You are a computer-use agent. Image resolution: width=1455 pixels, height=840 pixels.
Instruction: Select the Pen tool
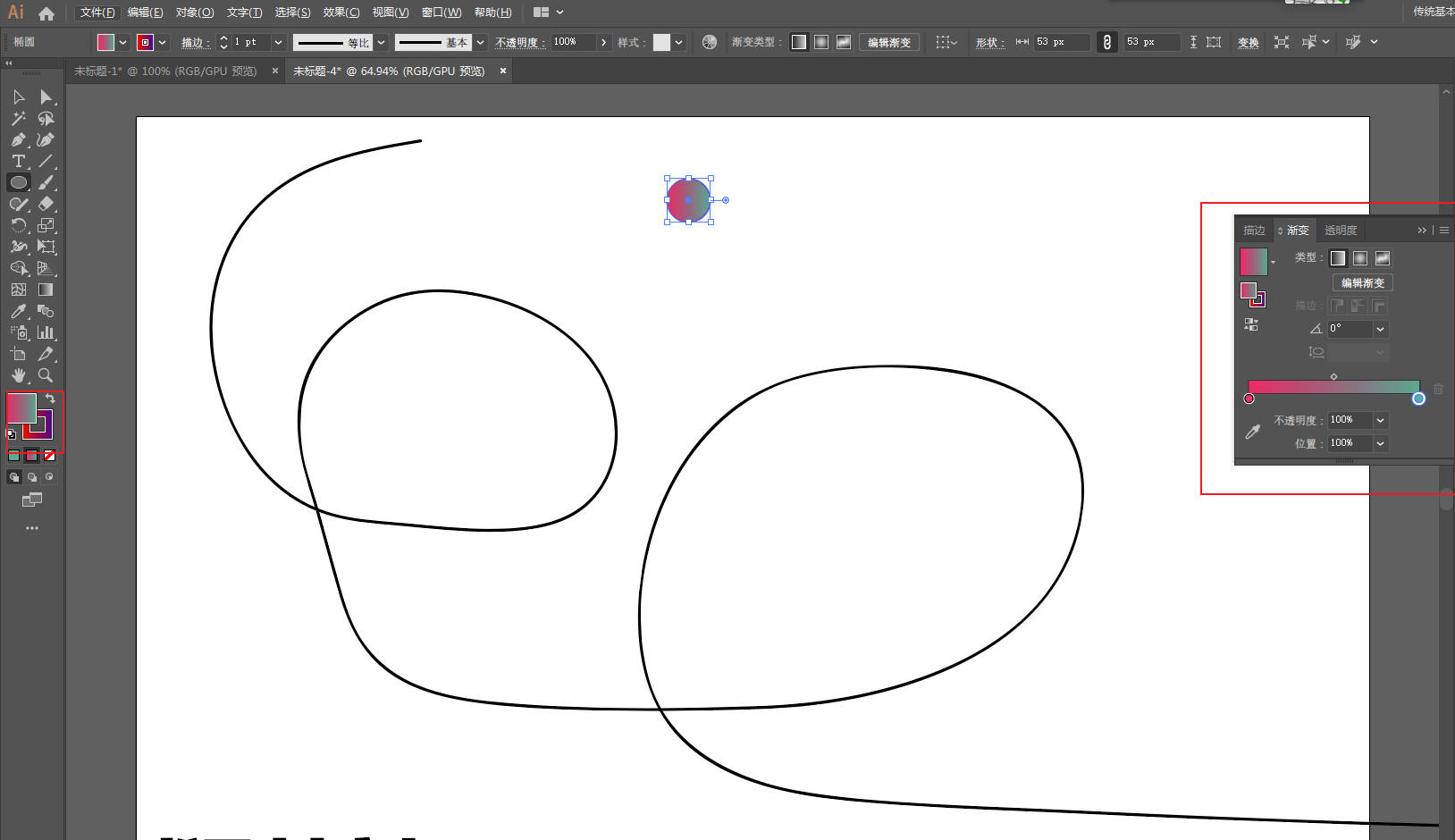click(x=18, y=139)
